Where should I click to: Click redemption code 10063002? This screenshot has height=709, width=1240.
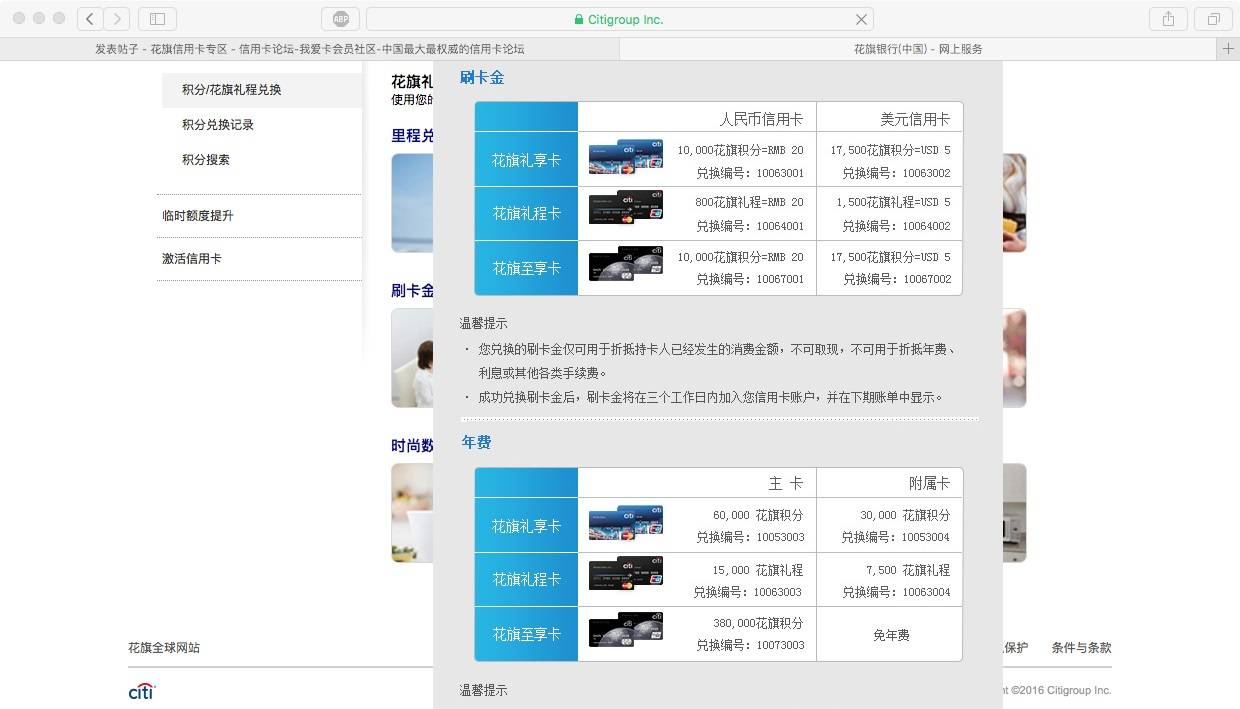click(927, 173)
